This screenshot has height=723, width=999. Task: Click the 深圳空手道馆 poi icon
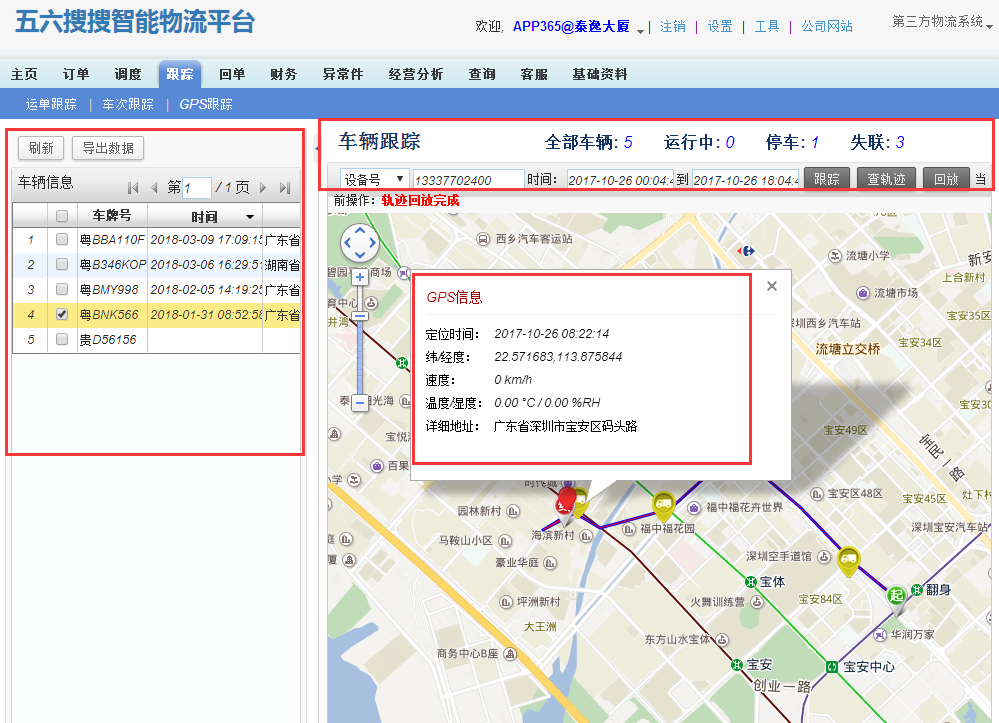click(x=824, y=557)
